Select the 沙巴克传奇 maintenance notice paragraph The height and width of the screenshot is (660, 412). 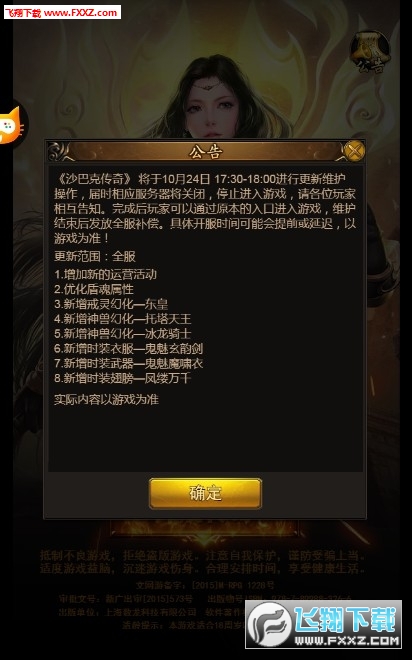click(205, 209)
